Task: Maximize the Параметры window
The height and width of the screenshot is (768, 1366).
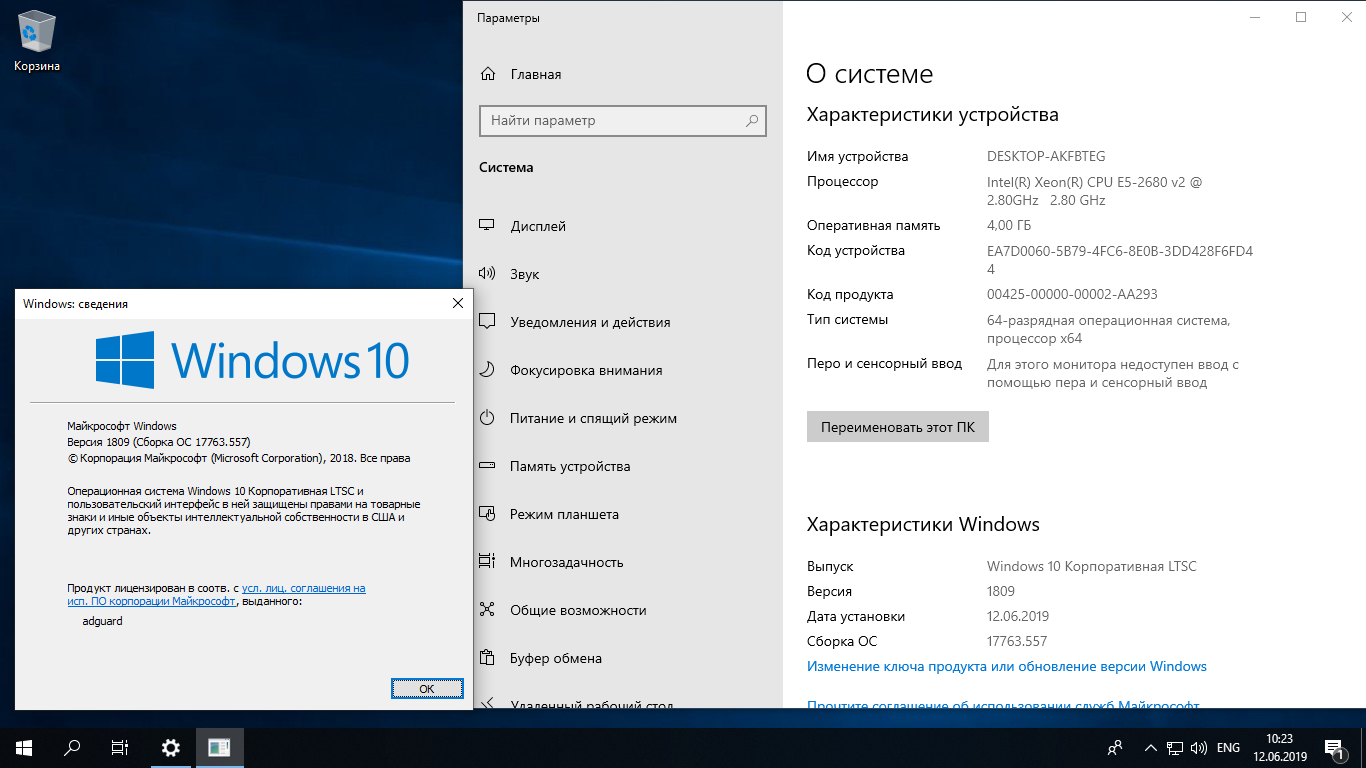Action: 1301,17
